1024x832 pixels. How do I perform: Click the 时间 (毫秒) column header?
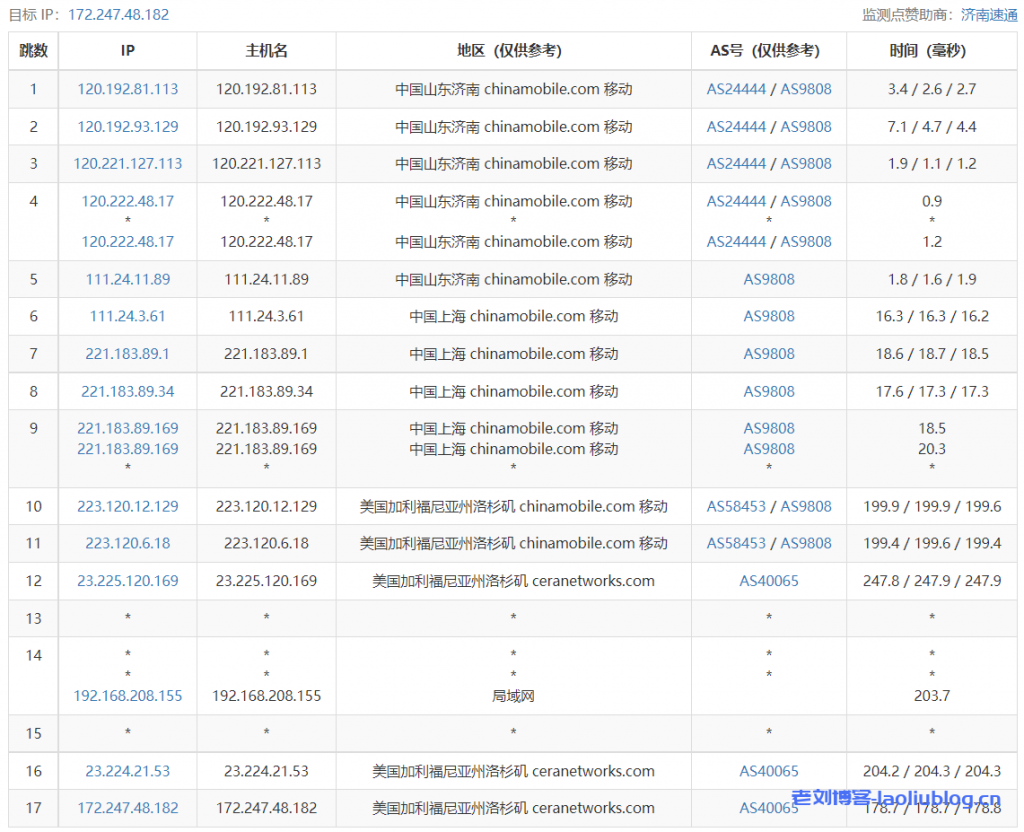[931, 51]
